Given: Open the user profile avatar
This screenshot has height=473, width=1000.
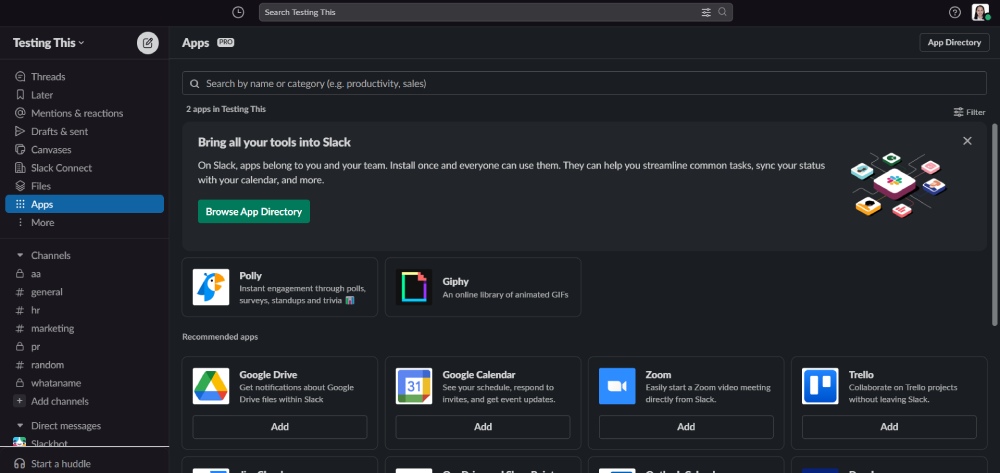Looking at the screenshot, I should coord(980,12).
